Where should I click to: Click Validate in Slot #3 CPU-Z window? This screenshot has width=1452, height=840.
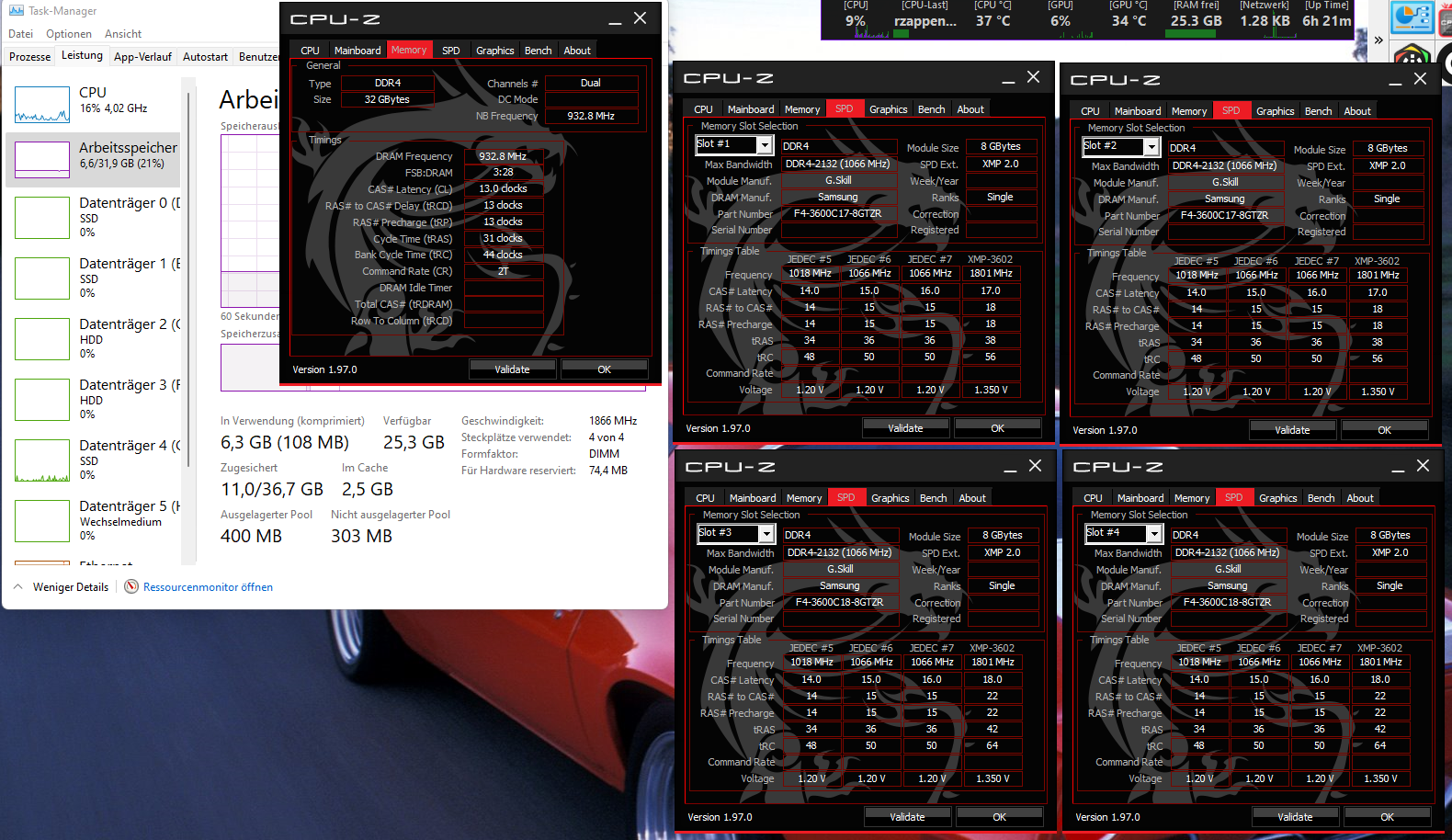(x=907, y=817)
